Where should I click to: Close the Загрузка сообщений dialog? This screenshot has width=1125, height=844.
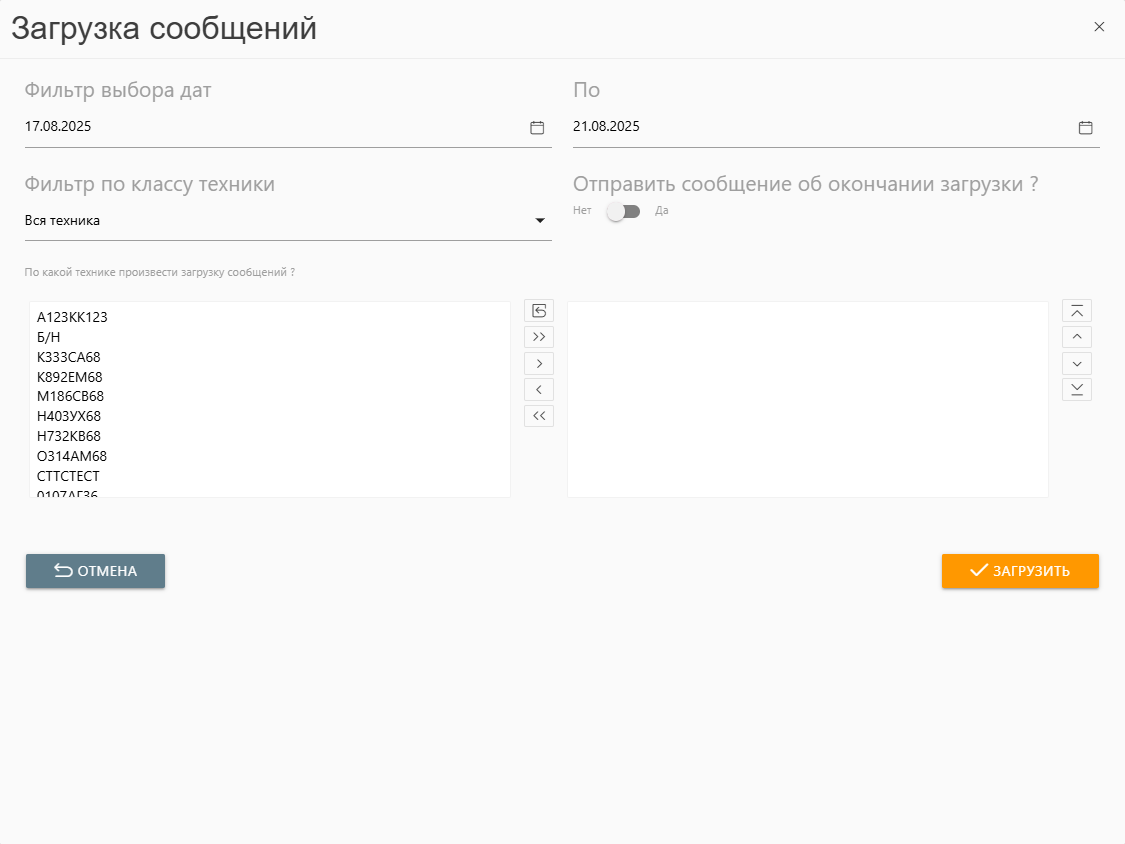click(x=1098, y=27)
